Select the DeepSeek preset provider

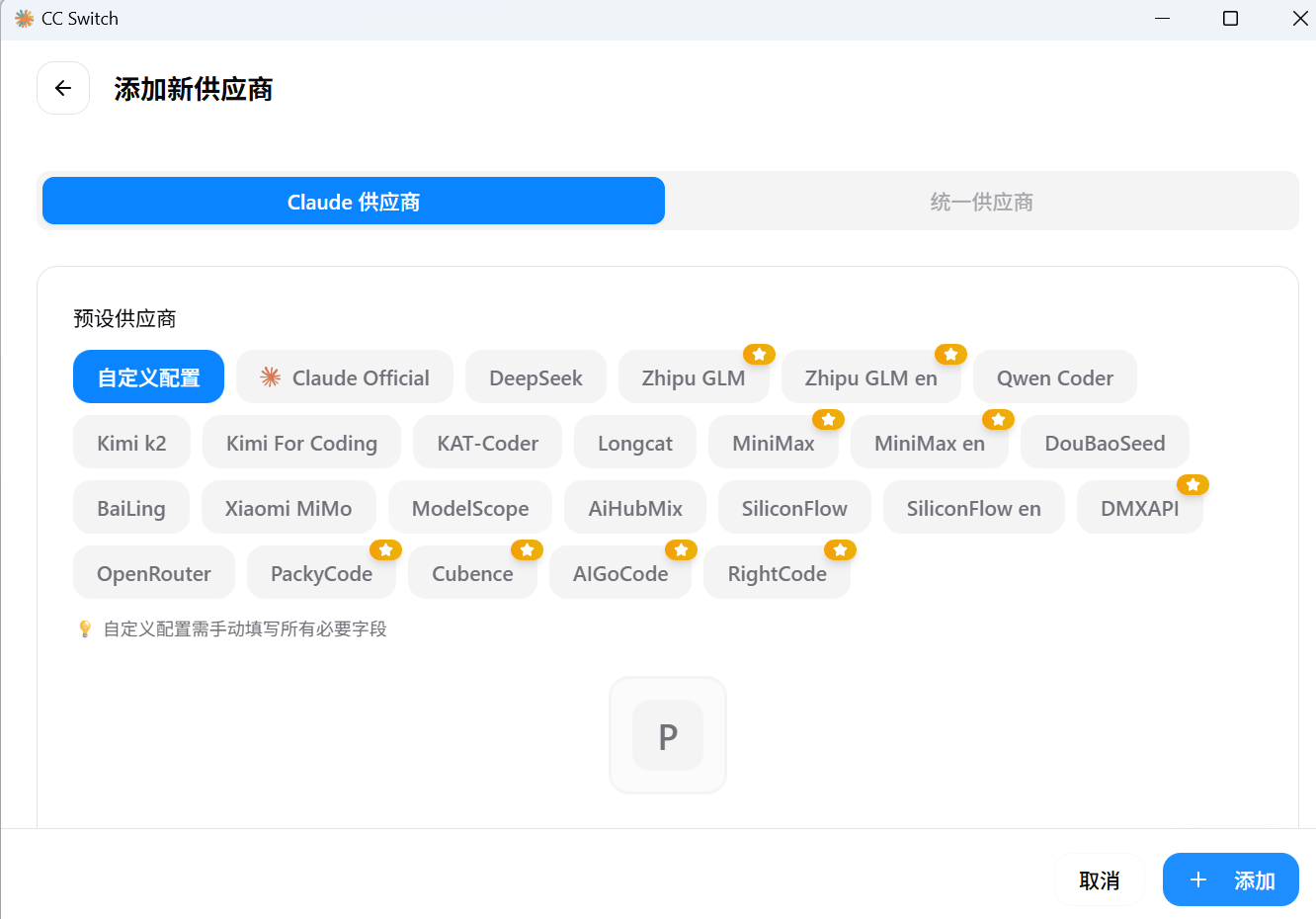click(535, 376)
